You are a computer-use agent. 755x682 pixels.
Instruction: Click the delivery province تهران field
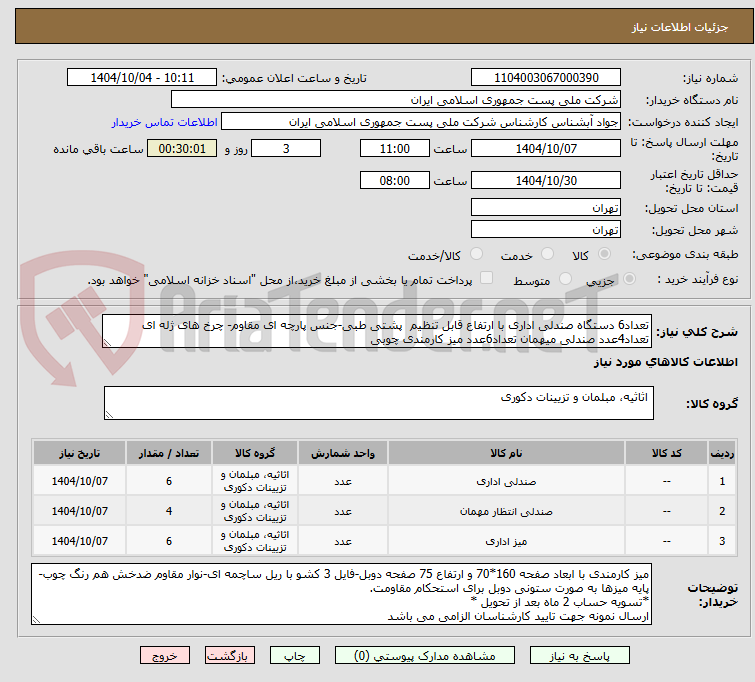546,208
